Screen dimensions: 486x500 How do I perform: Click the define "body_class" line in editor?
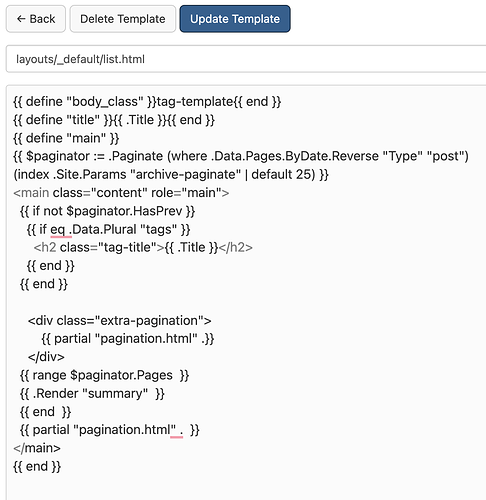click(147, 102)
